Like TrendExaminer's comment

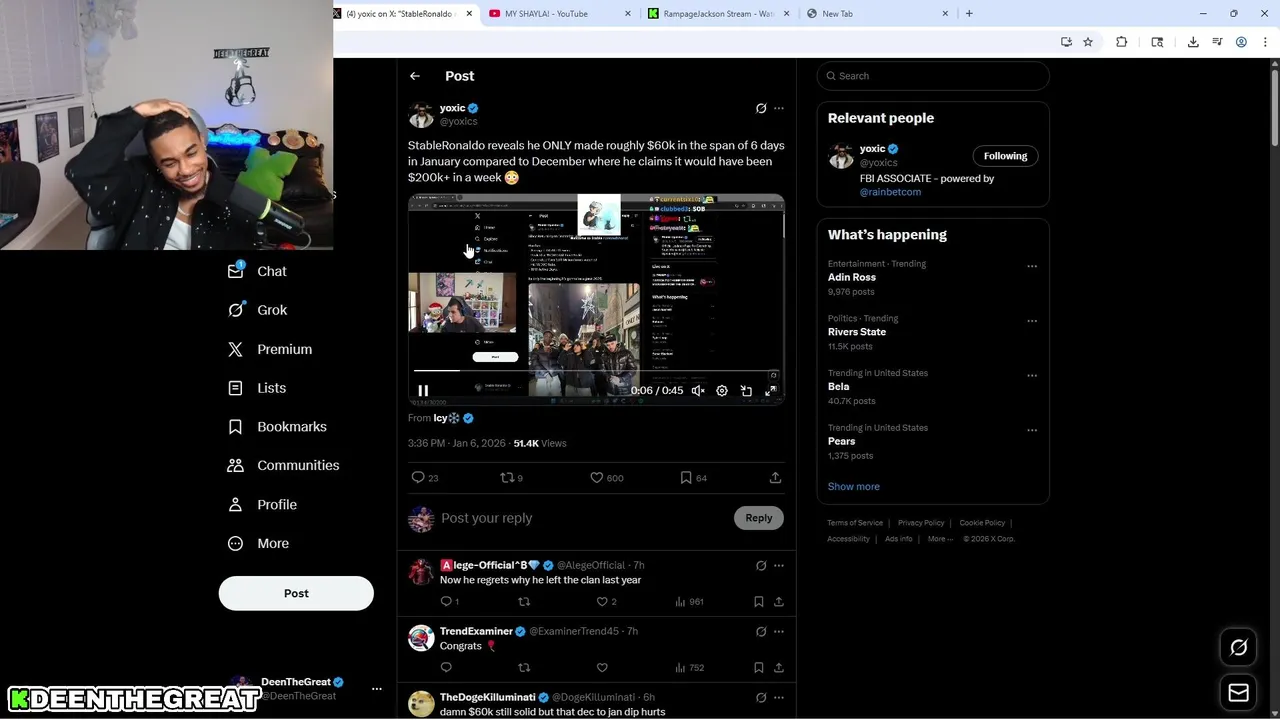tap(602, 668)
